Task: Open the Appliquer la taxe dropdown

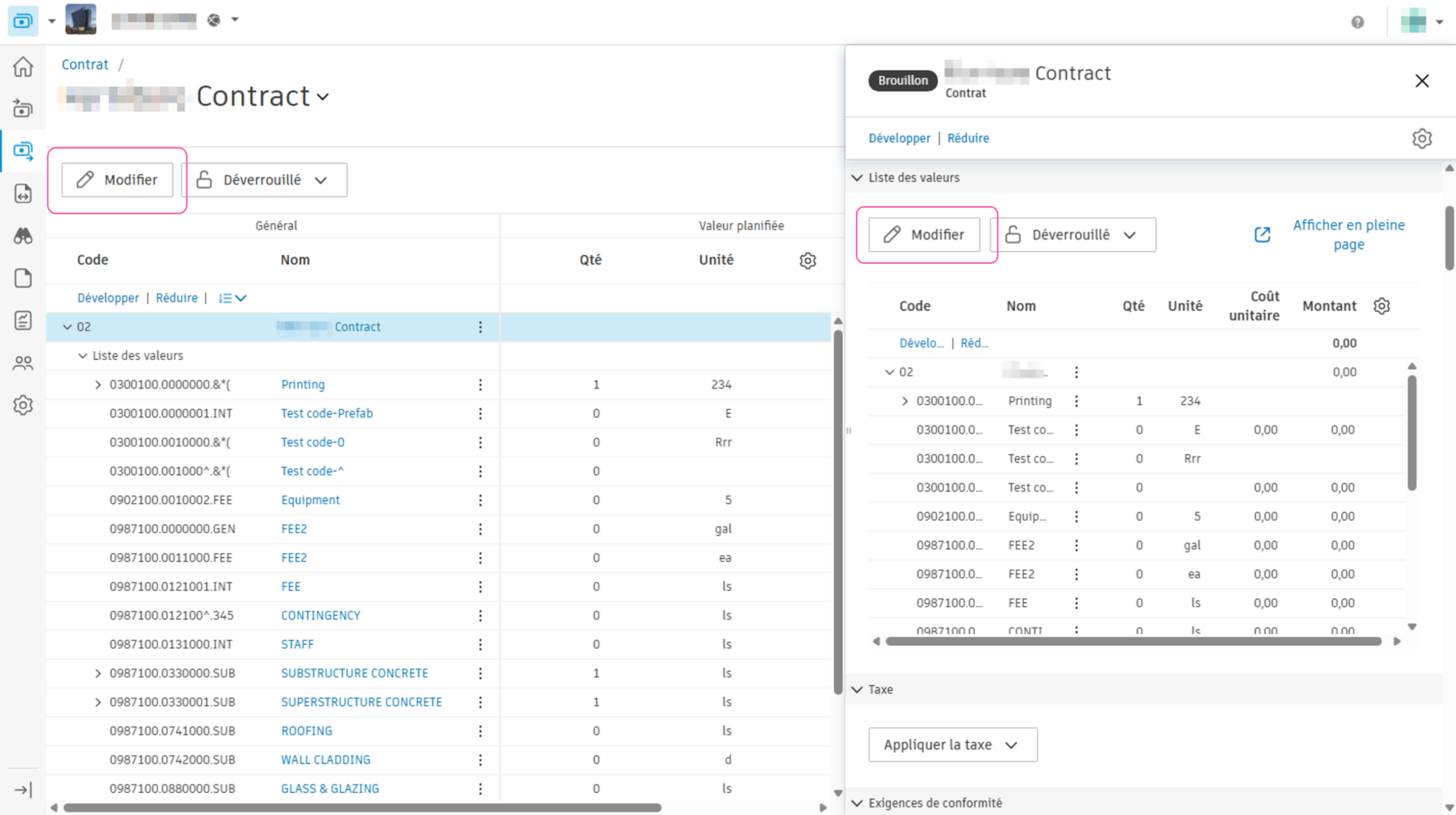Action: click(952, 745)
